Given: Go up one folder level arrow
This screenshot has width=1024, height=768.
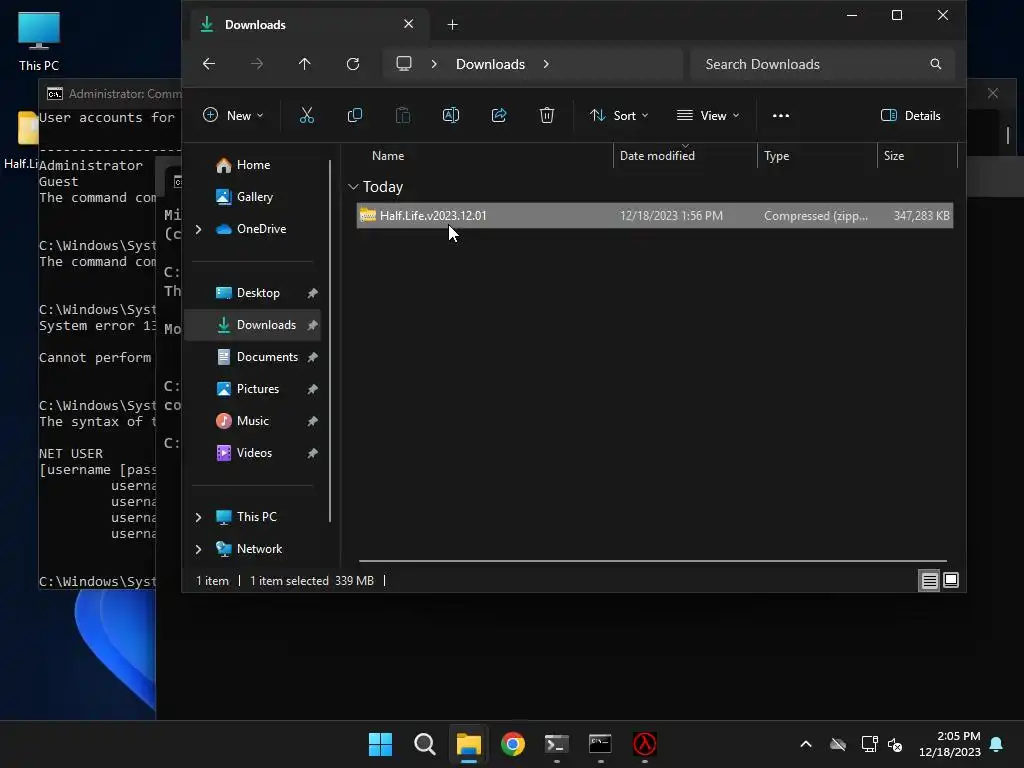Looking at the screenshot, I should coord(304,64).
